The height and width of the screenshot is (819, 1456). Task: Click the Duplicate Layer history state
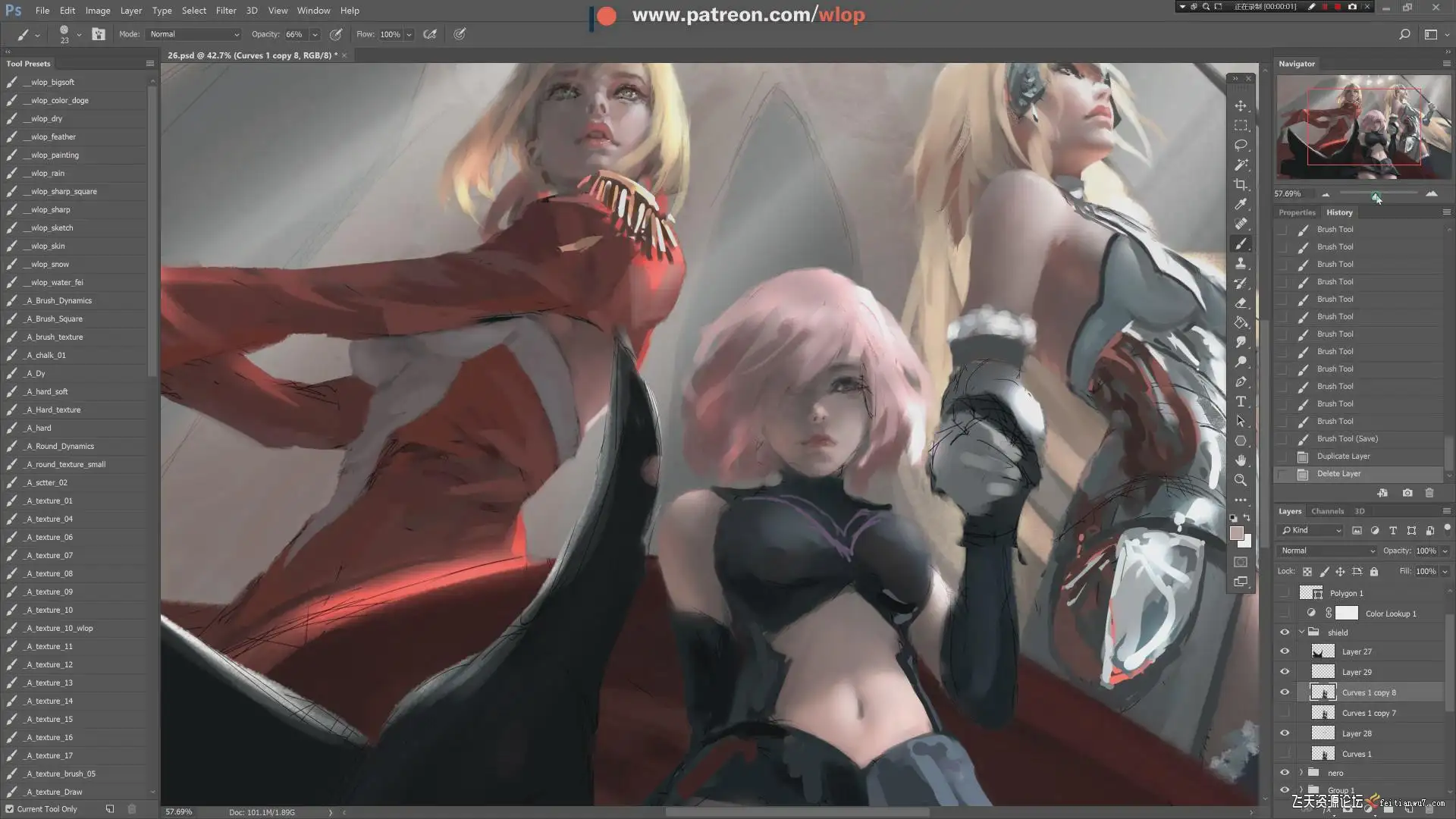(1343, 456)
